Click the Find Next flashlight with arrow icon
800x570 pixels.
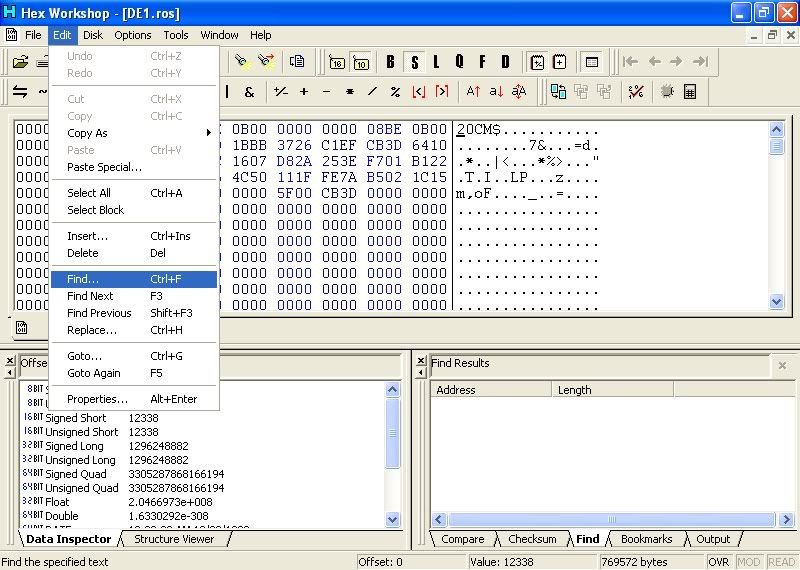coord(266,62)
